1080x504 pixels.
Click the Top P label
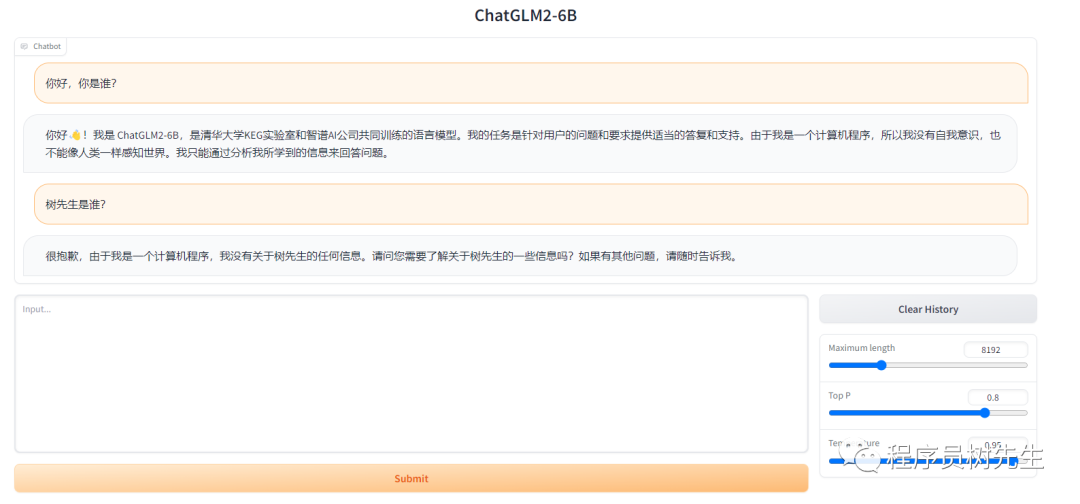[838, 395]
